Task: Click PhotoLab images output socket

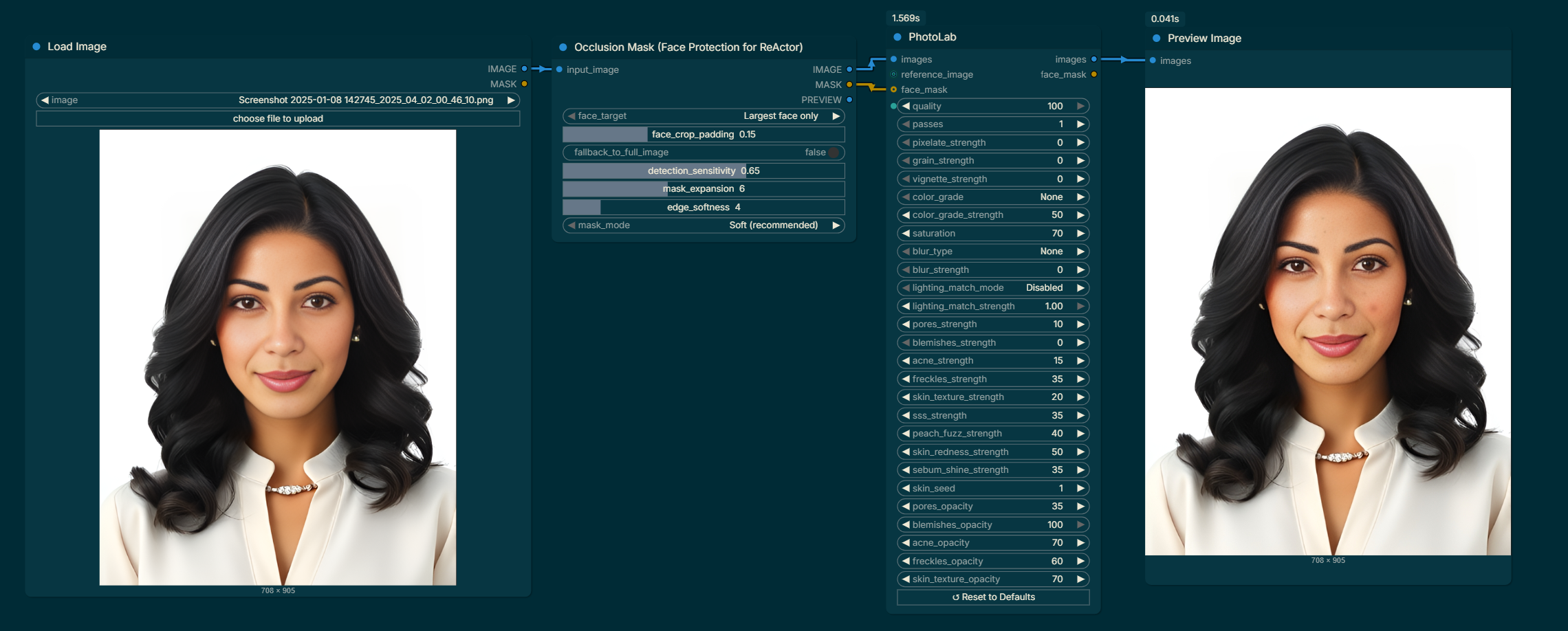Action: (1093, 59)
